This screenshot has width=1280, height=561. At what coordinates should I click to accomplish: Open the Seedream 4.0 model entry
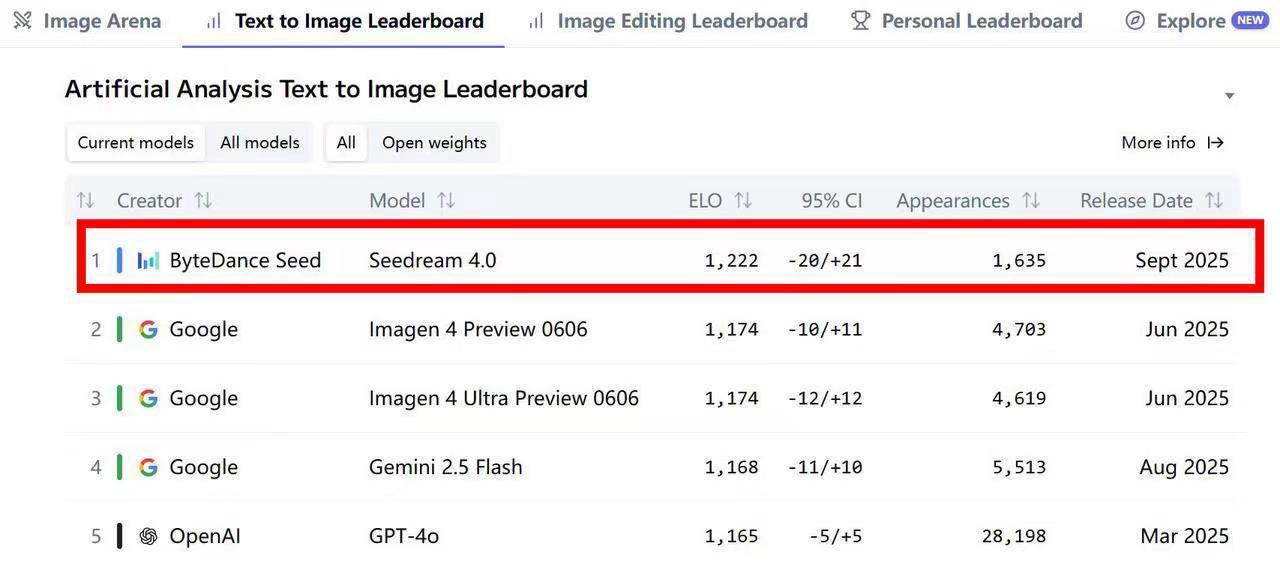(432, 260)
